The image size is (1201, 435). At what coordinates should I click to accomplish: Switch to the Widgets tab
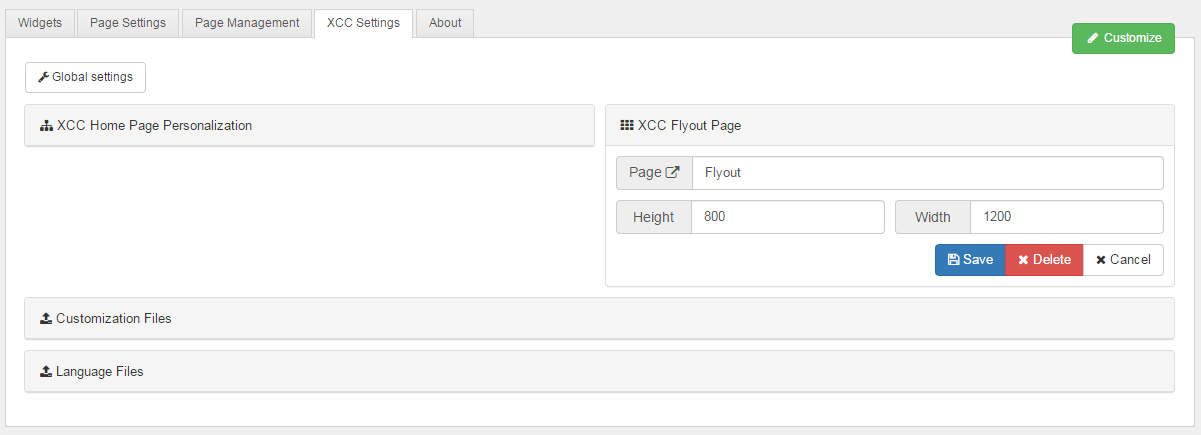pyautogui.click(x=40, y=23)
